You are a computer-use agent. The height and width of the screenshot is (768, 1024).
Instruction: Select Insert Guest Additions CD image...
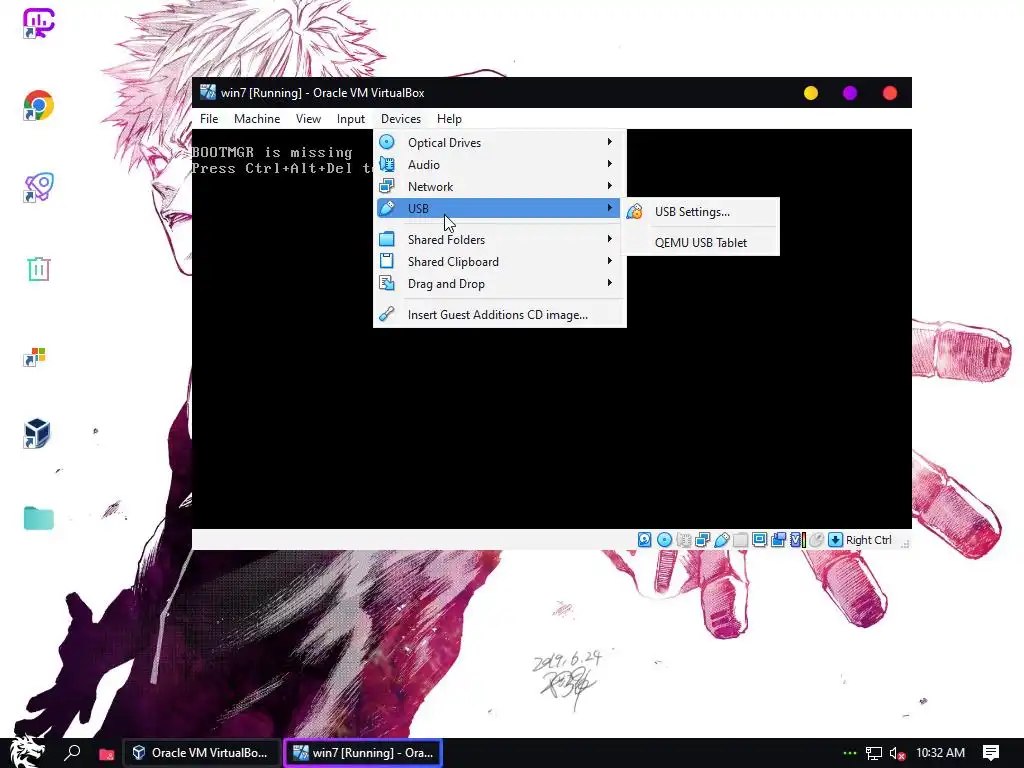pyautogui.click(x=500, y=315)
